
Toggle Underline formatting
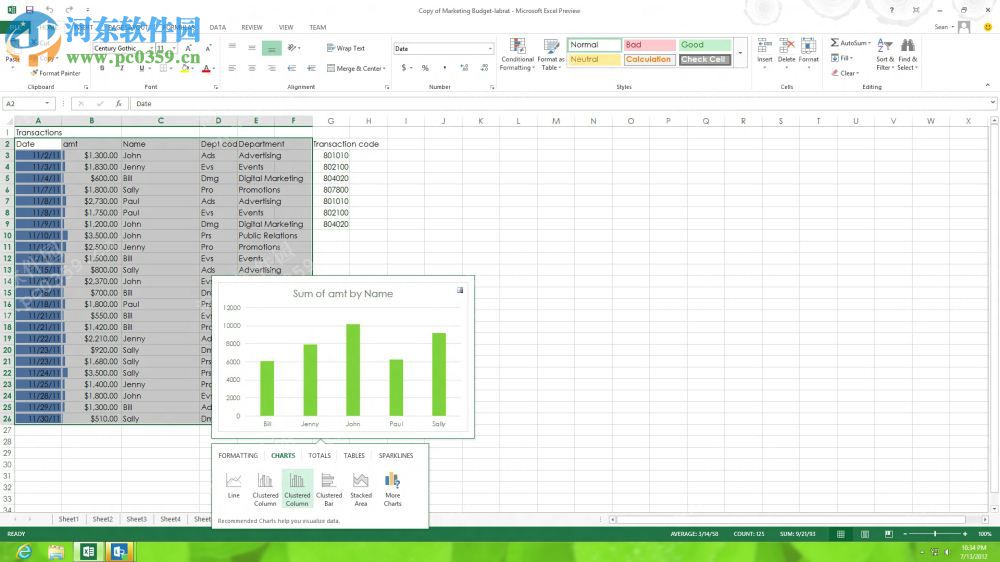tap(142, 68)
